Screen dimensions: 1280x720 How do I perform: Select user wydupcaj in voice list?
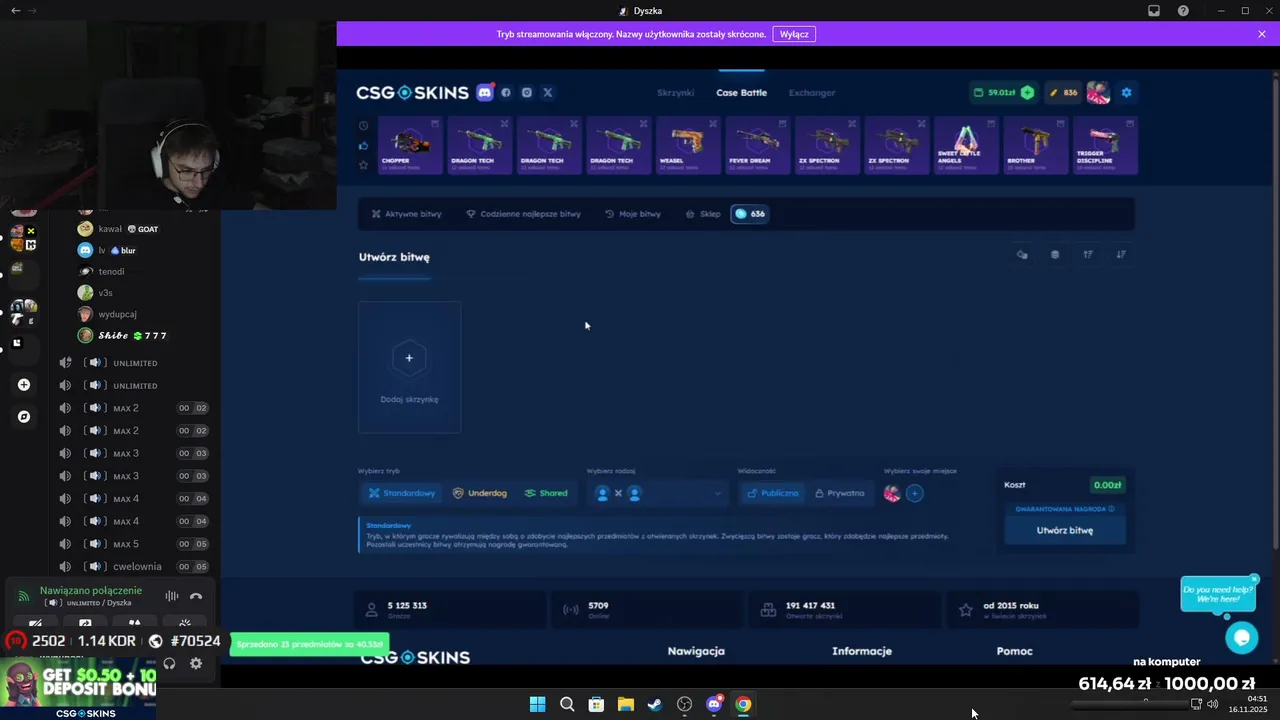[117, 314]
